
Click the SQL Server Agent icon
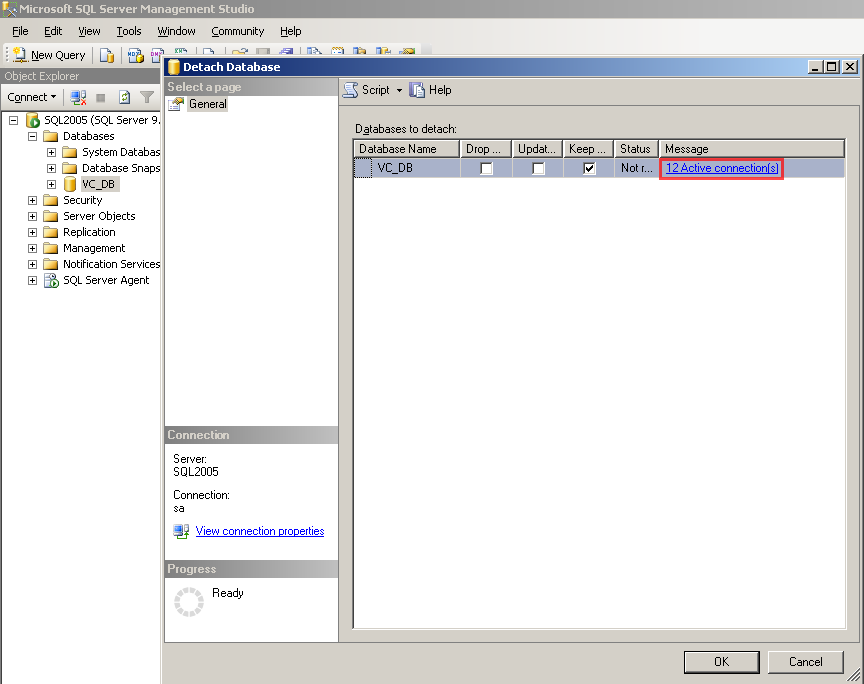coord(51,280)
